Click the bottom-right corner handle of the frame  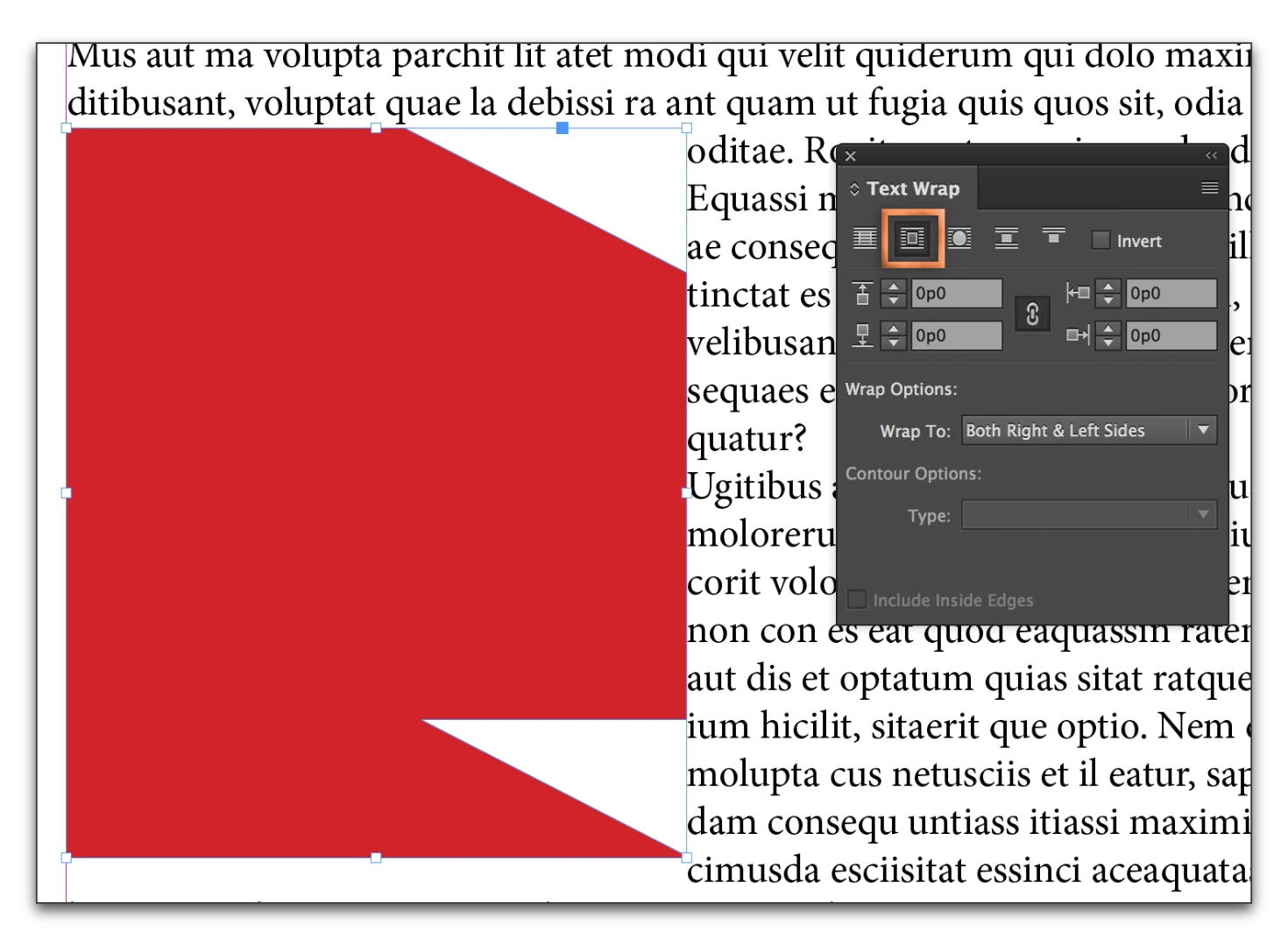click(686, 858)
